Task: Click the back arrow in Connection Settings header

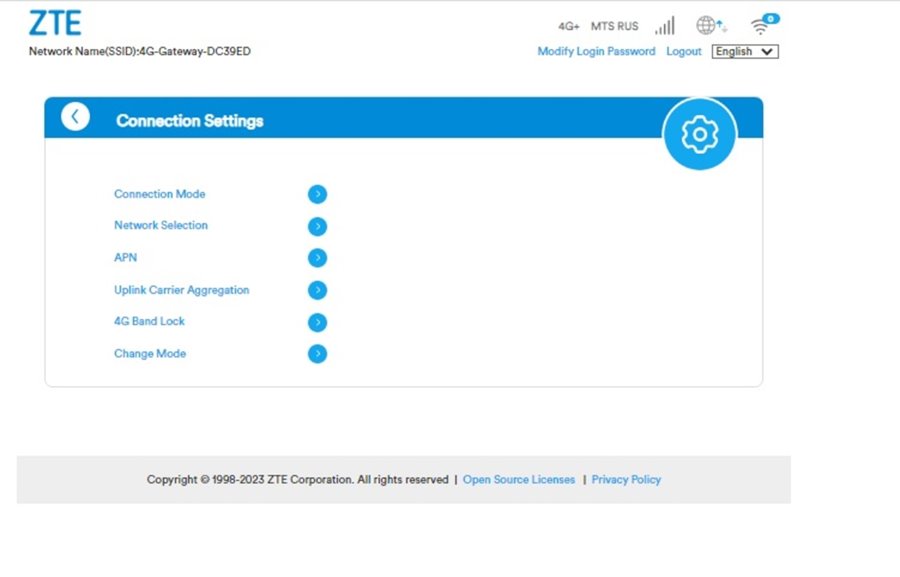Action: coord(75,117)
